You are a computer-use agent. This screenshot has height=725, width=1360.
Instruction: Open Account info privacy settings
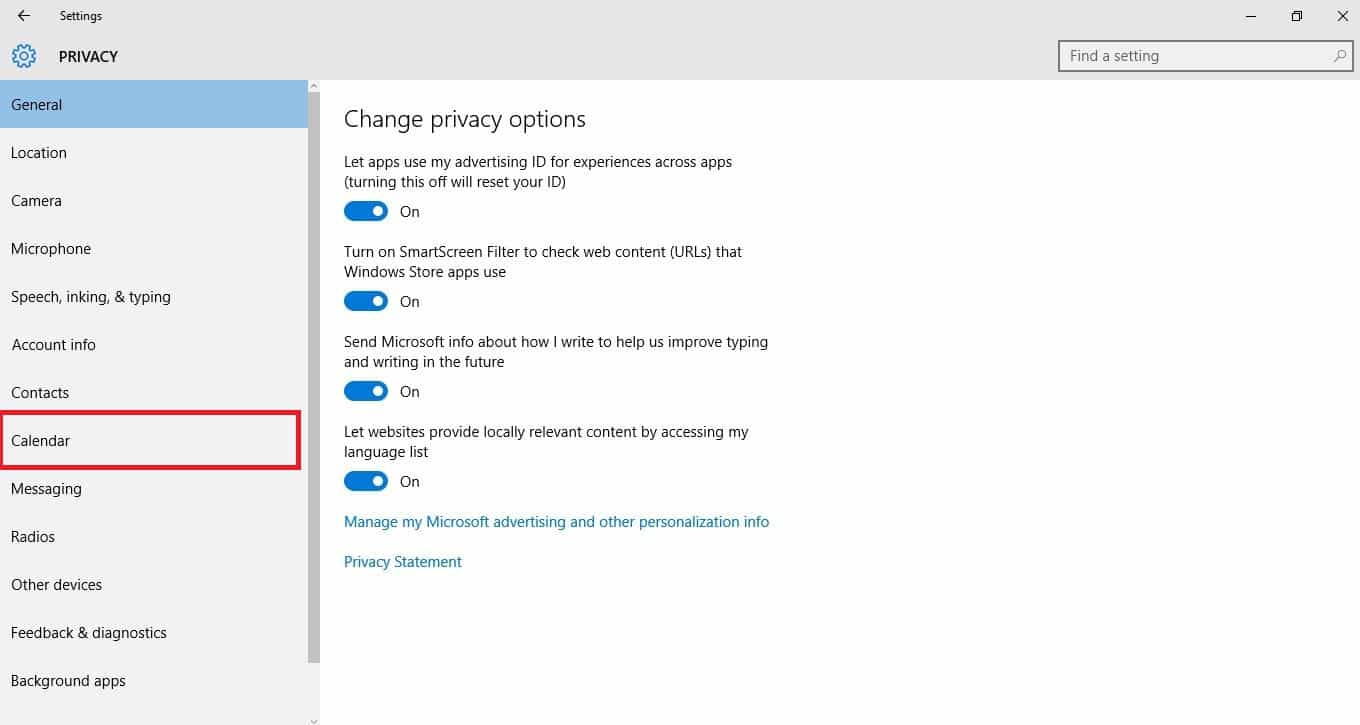(54, 344)
